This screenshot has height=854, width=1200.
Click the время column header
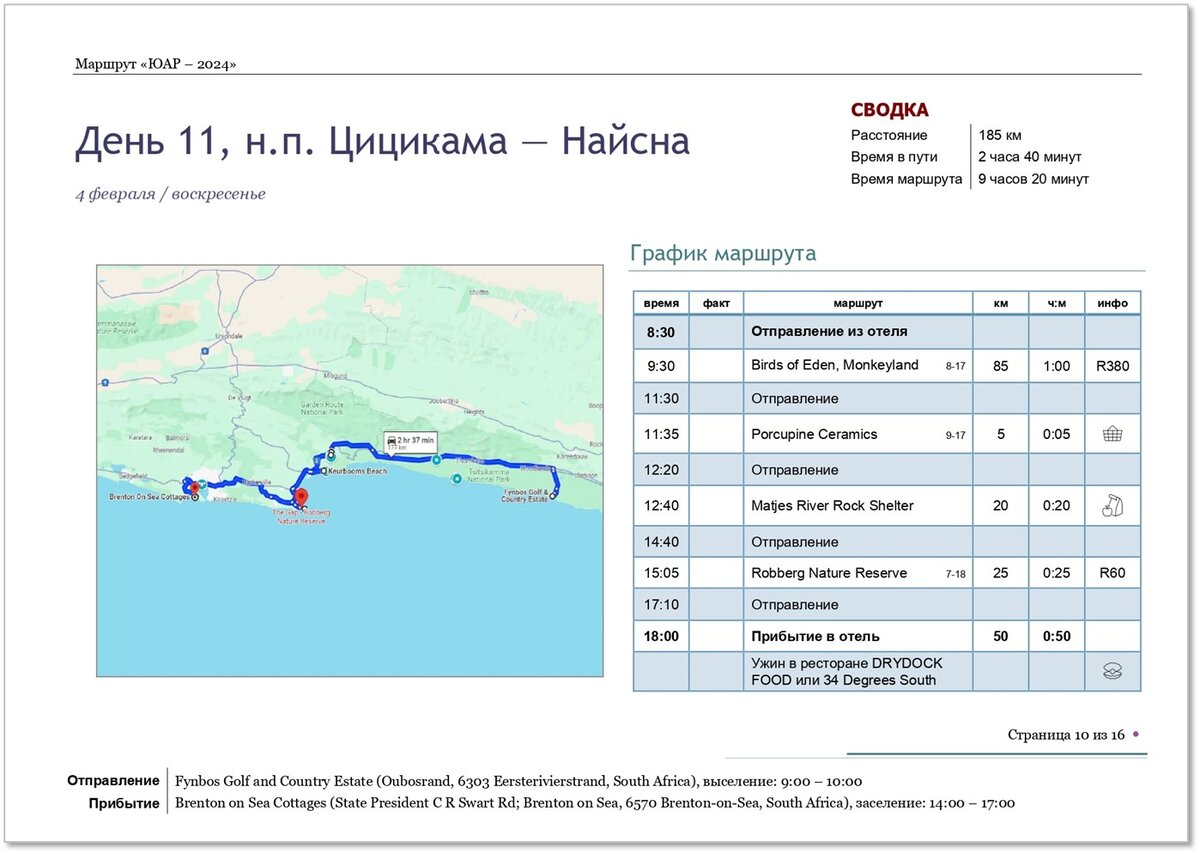[x=661, y=303]
